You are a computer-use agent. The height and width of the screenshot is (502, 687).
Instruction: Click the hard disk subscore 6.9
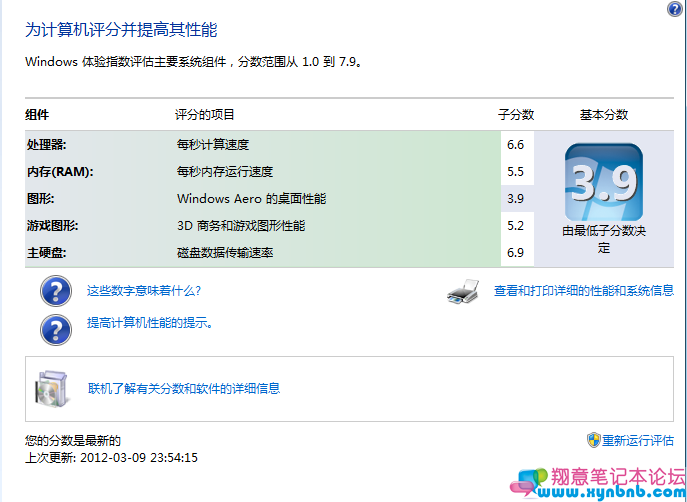pyautogui.click(x=515, y=253)
